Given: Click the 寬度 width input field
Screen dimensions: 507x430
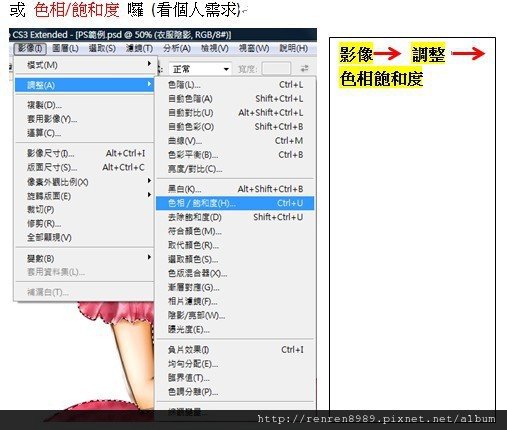Looking at the screenshot, I should click(276, 69).
